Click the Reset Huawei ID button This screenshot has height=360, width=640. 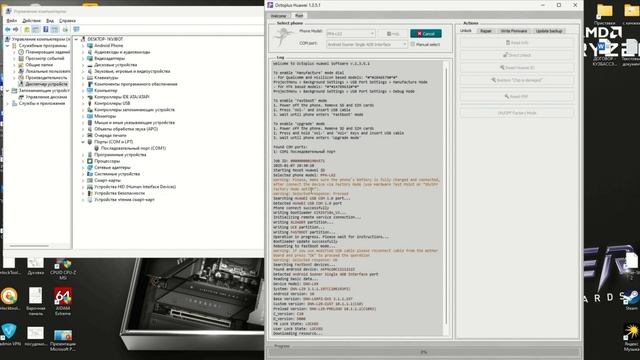tap(517, 67)
